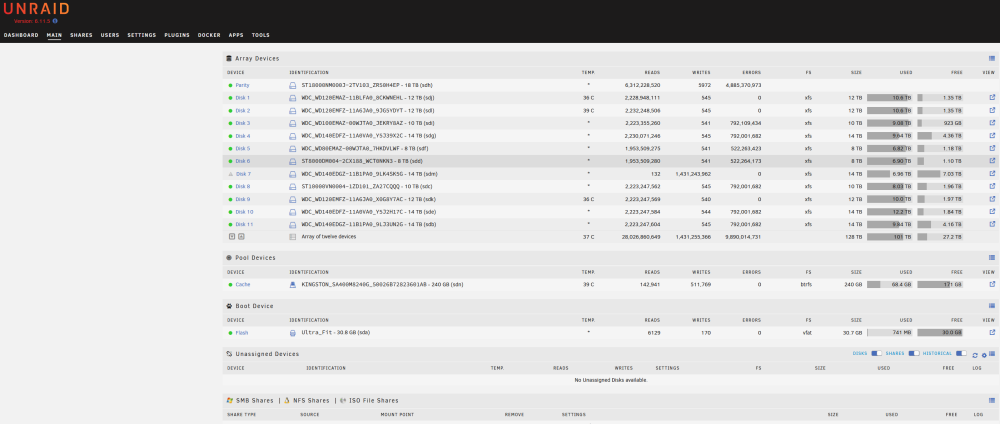Image resolution: width=1000 pixels, height=424 pixels.
Task: Toggle the Shares switch in Unassigned Devices
Action: pos(914,353)
